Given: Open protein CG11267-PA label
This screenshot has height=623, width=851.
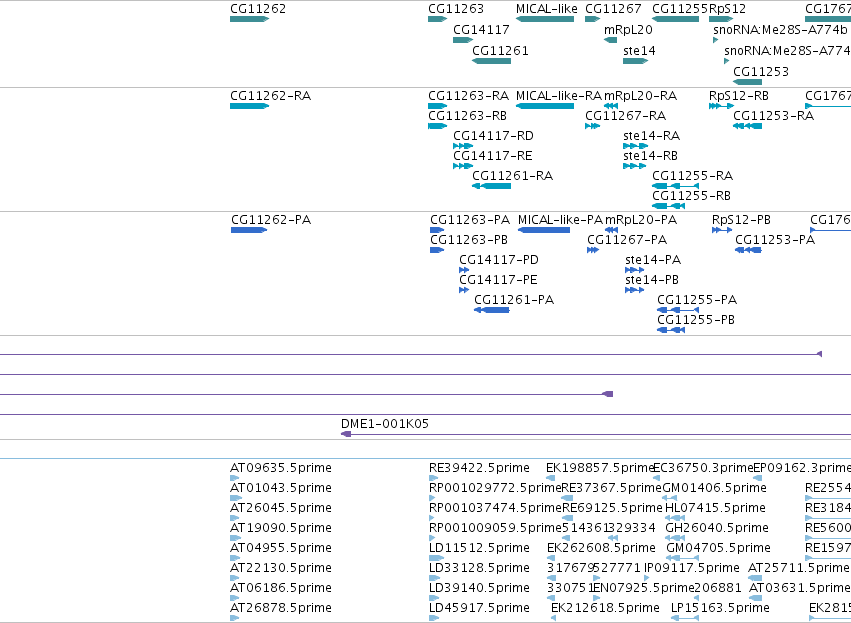Looking at the screenshot, I should 627,240.
